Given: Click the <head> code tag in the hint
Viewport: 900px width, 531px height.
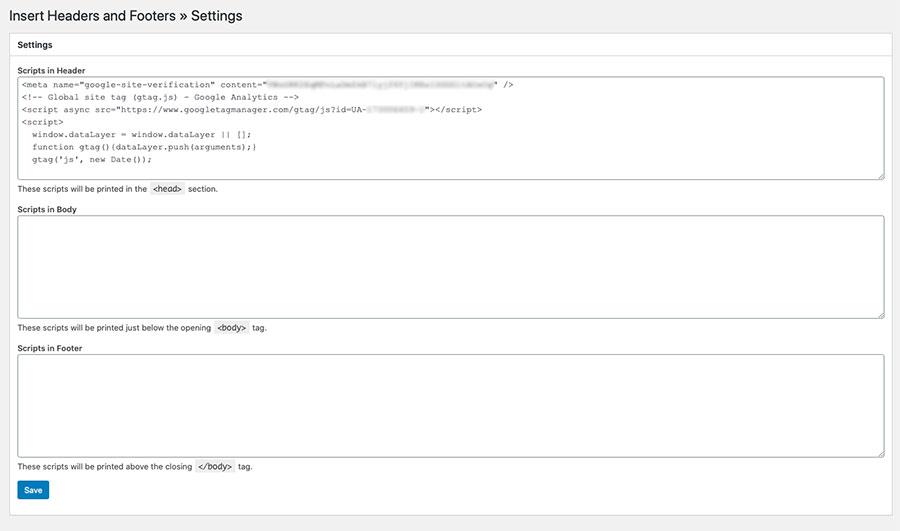Looking at the screenshot, I should pyautogui.click(x=167, y=188).
